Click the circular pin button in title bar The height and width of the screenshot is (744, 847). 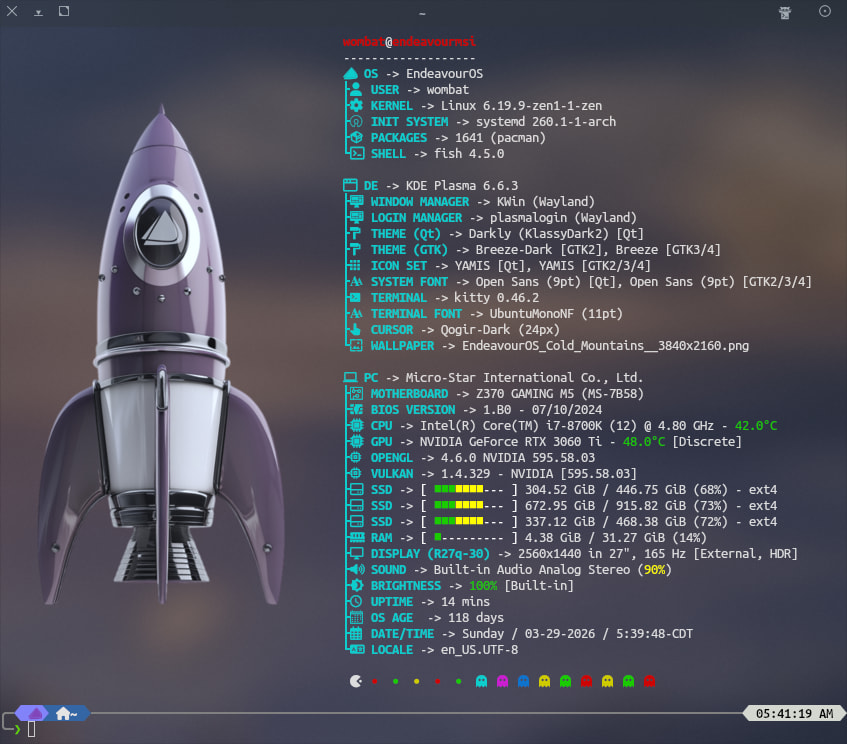click(x=825, y=12)
